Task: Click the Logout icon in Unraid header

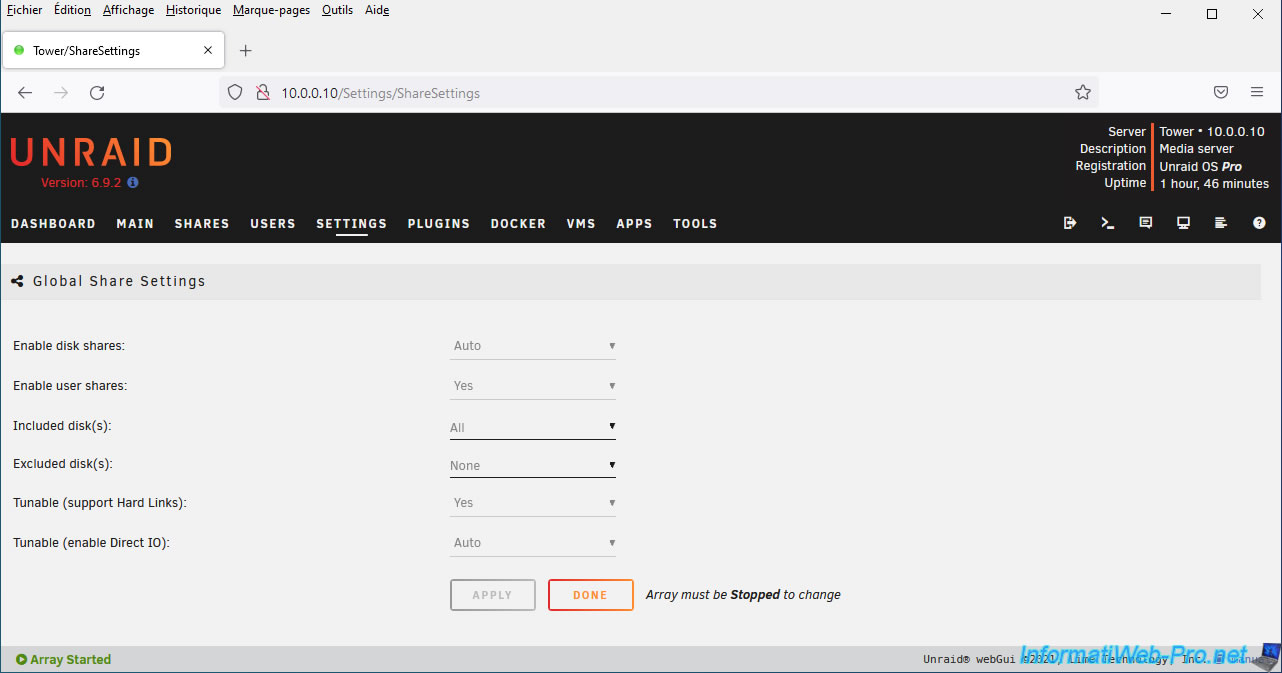Action: [1070, 223]
